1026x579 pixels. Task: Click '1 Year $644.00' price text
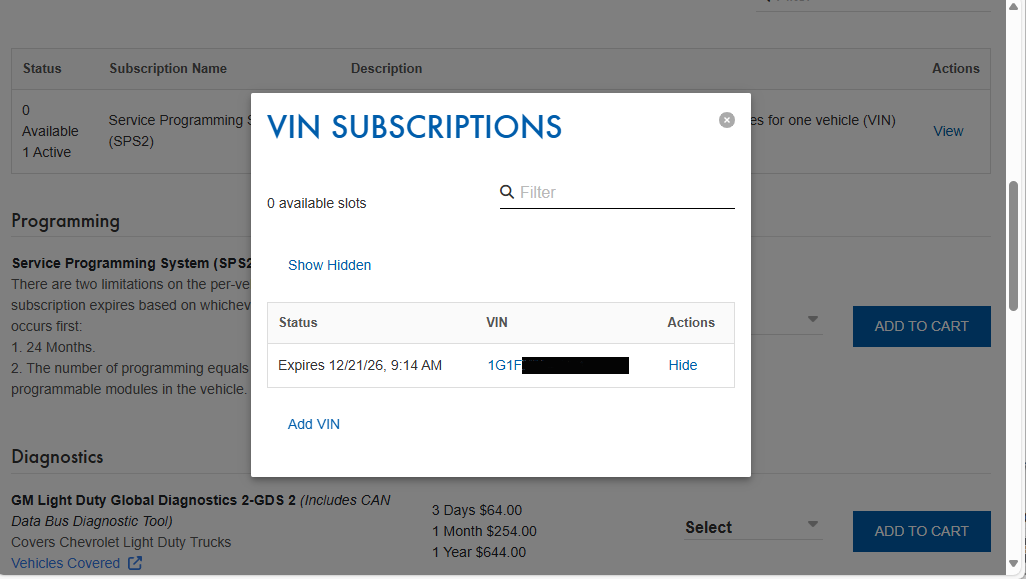click(479, 552)
